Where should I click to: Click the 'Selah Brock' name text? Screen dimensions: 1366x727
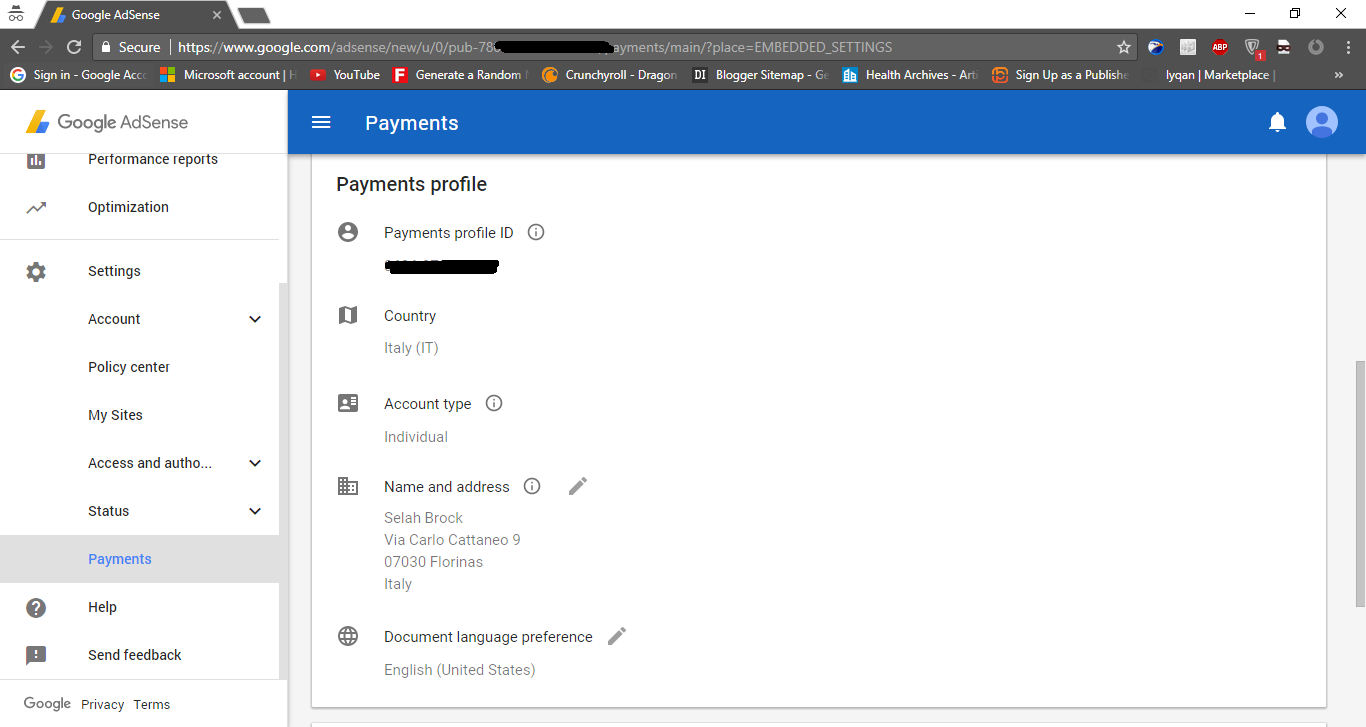tap(424, 518)
